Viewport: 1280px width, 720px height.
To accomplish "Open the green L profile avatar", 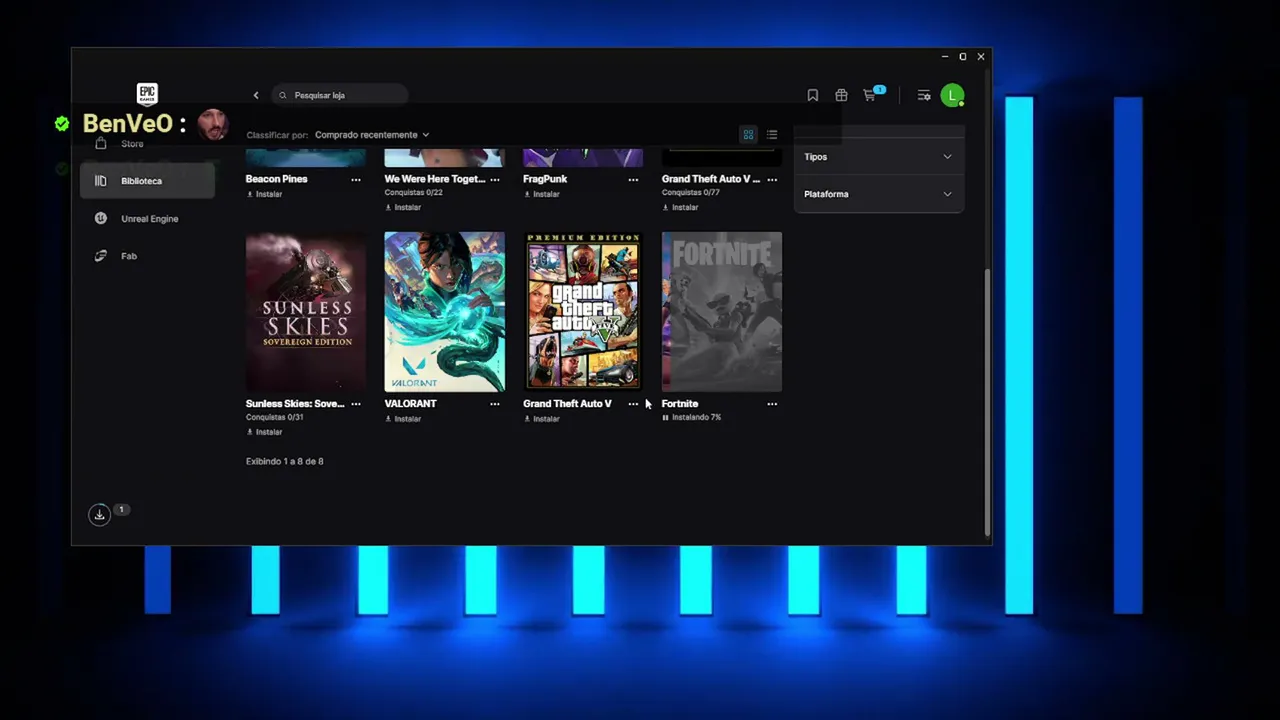I will [953, 95].
